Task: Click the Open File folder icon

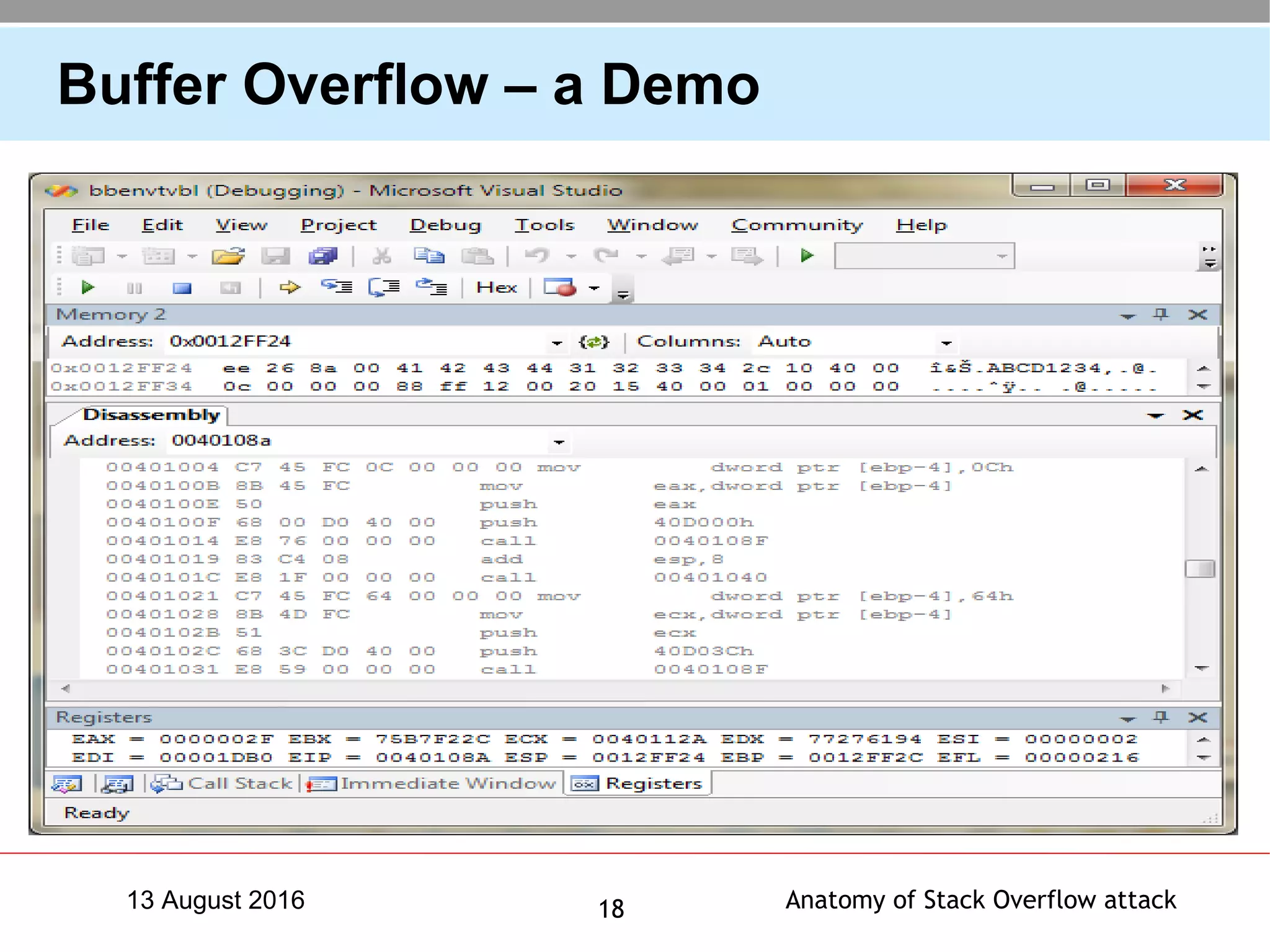Action: tap(228, 256)
